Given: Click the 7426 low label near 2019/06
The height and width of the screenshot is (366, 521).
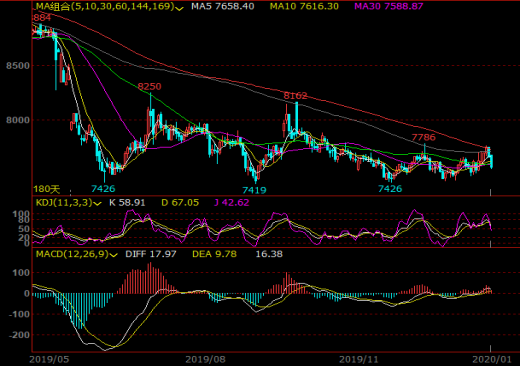Looking at the screenshot, I should (x=103, y=189).
